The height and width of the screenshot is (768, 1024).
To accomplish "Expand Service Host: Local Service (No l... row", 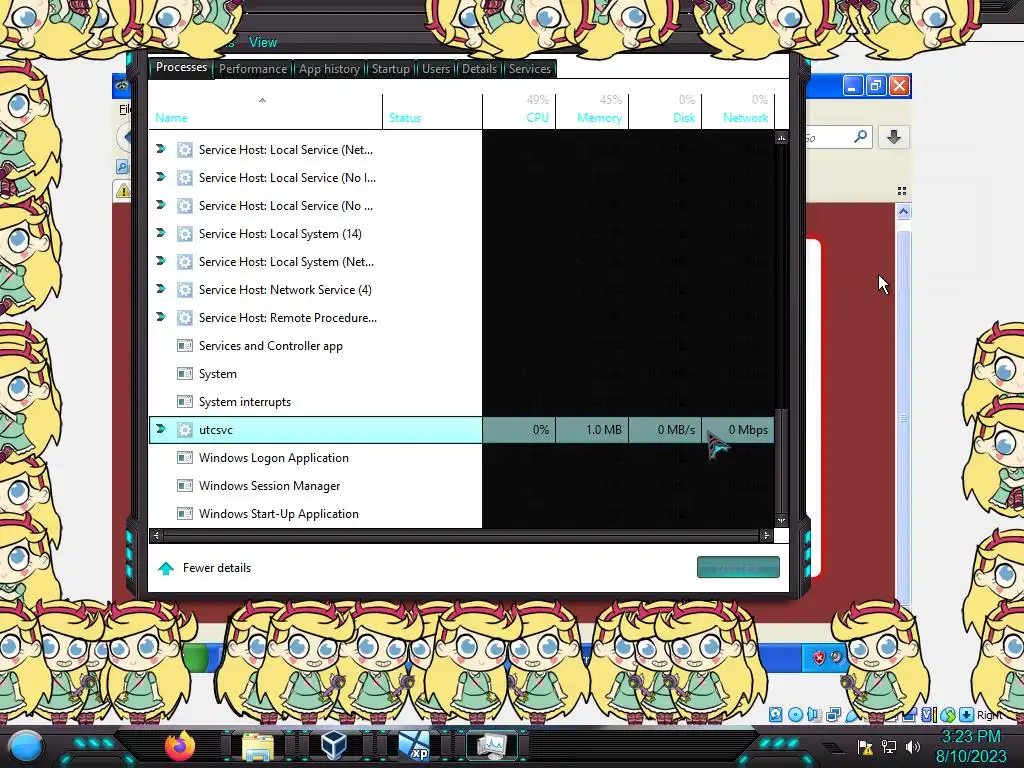I will coord(161,177).
